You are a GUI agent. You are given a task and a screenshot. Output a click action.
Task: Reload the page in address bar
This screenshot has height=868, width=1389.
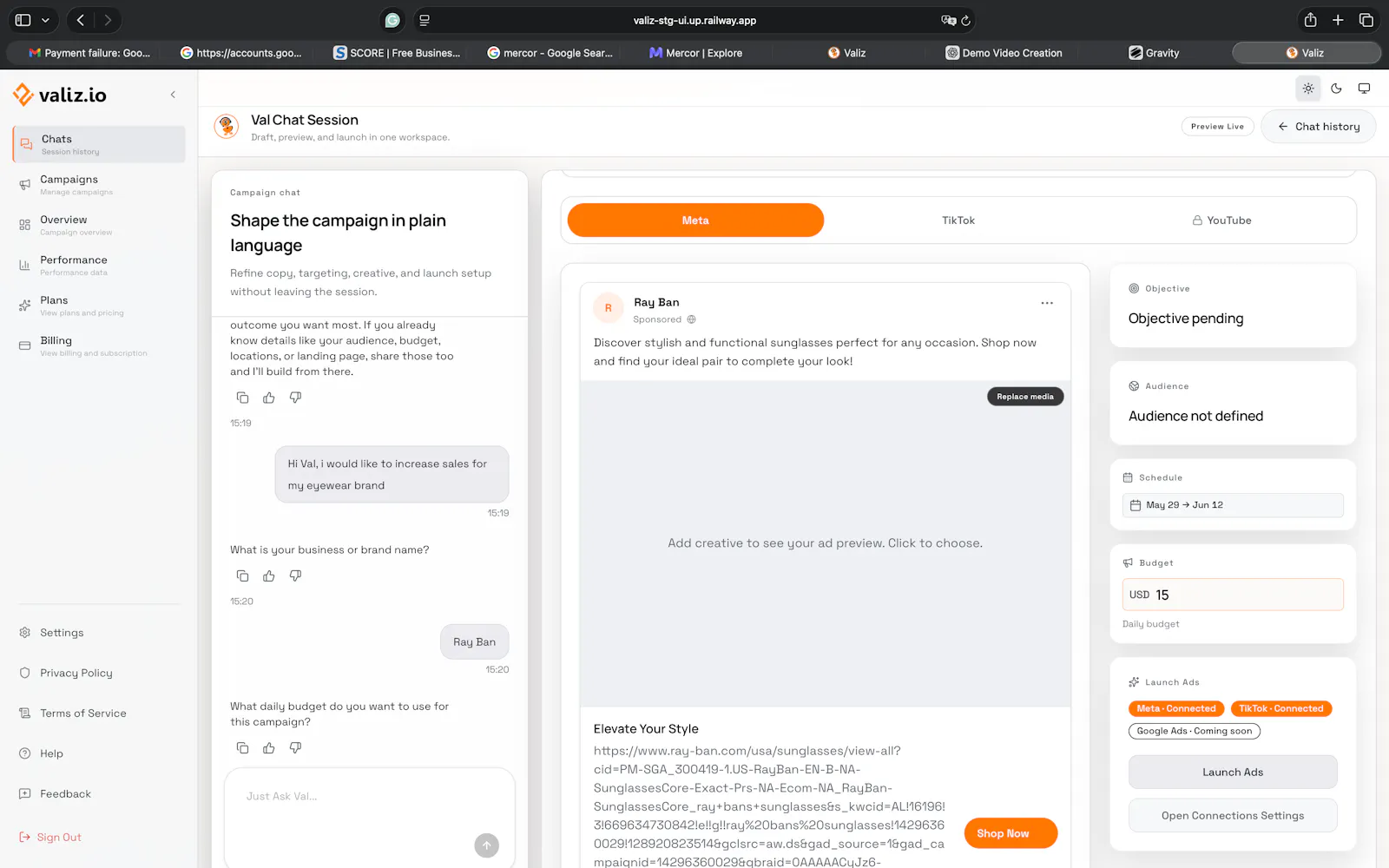965,20
